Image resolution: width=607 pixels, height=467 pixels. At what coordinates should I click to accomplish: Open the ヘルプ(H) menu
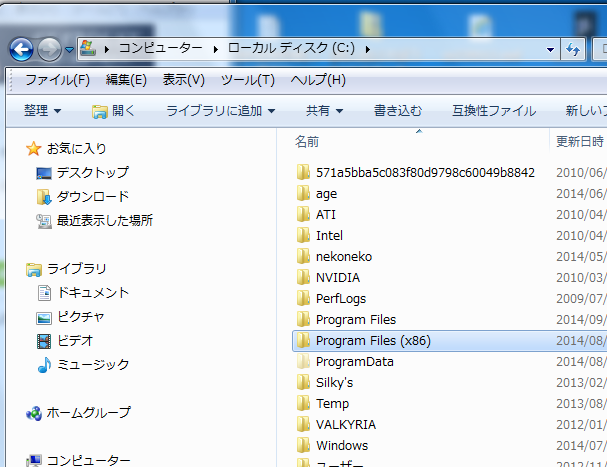point(318,80)
